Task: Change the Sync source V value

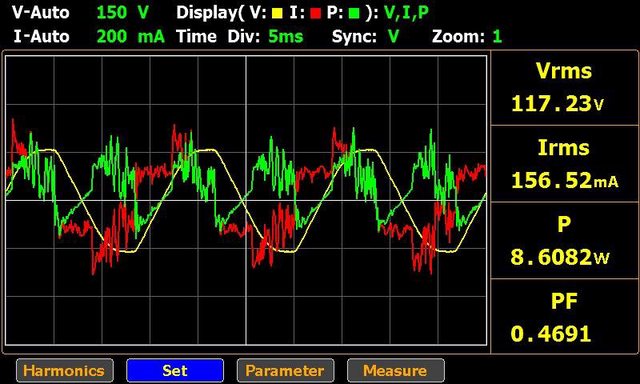Action: pyautogui.click(x=393, y=37)
